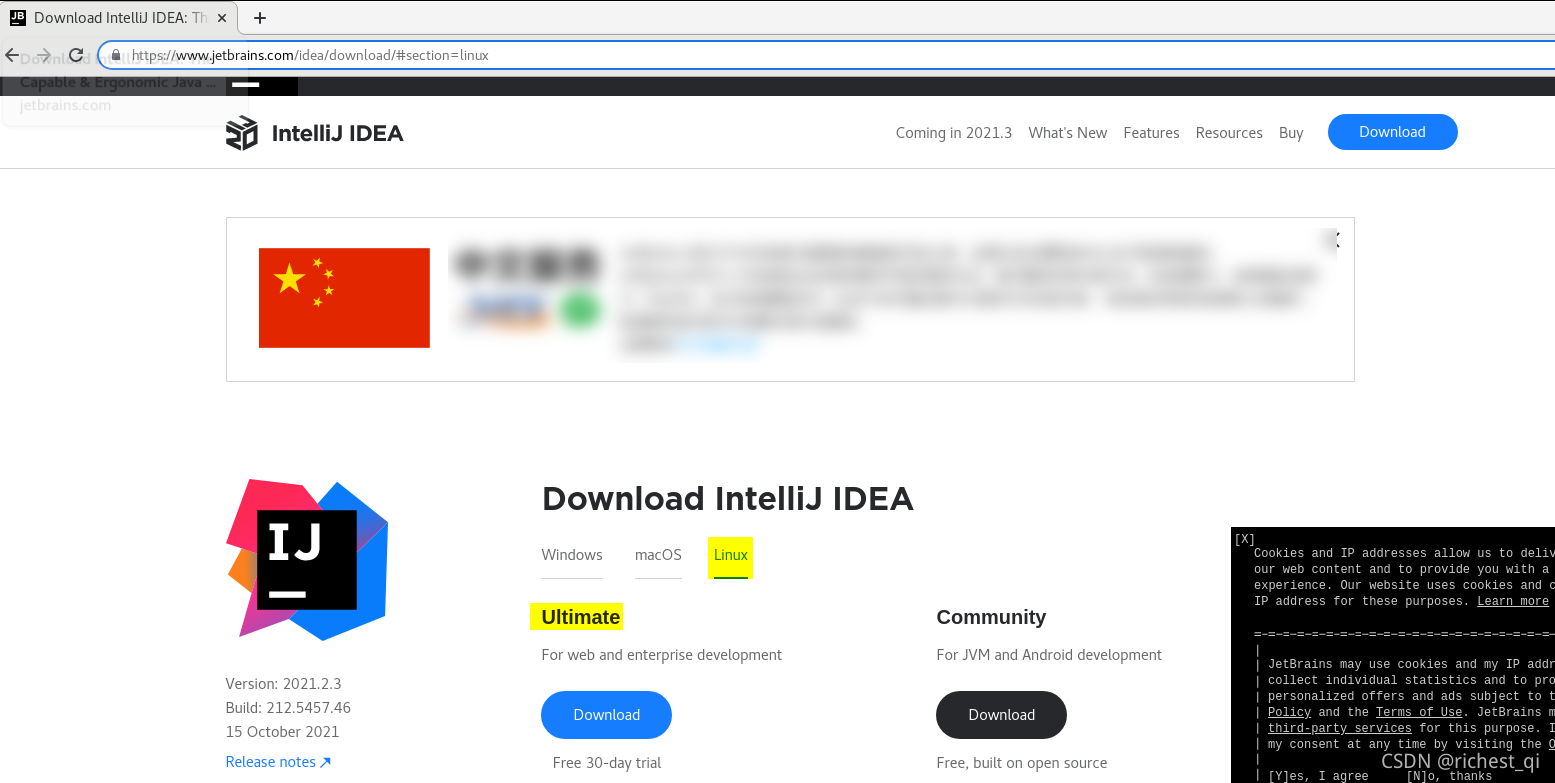The image size is (1555, 783).
Task: Click the Build: 212.5457.46 text
Action: 288,708
